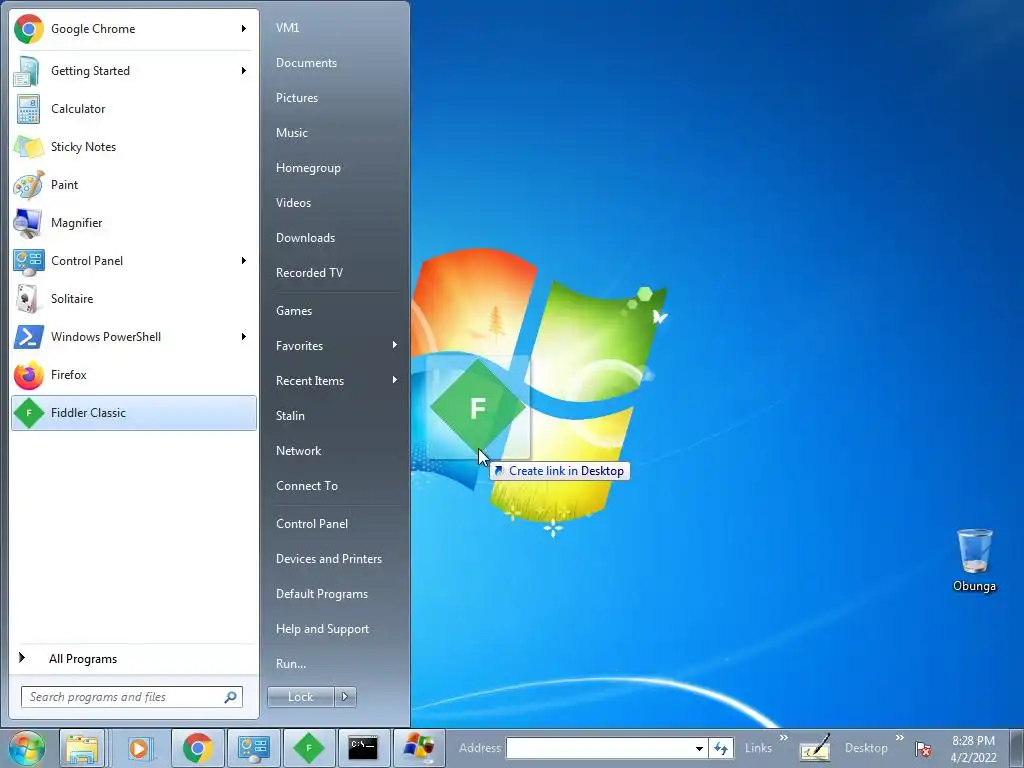The width and height of the screenshot is (1024, 768).
Task: Open Homegroup
Action: 308,168
